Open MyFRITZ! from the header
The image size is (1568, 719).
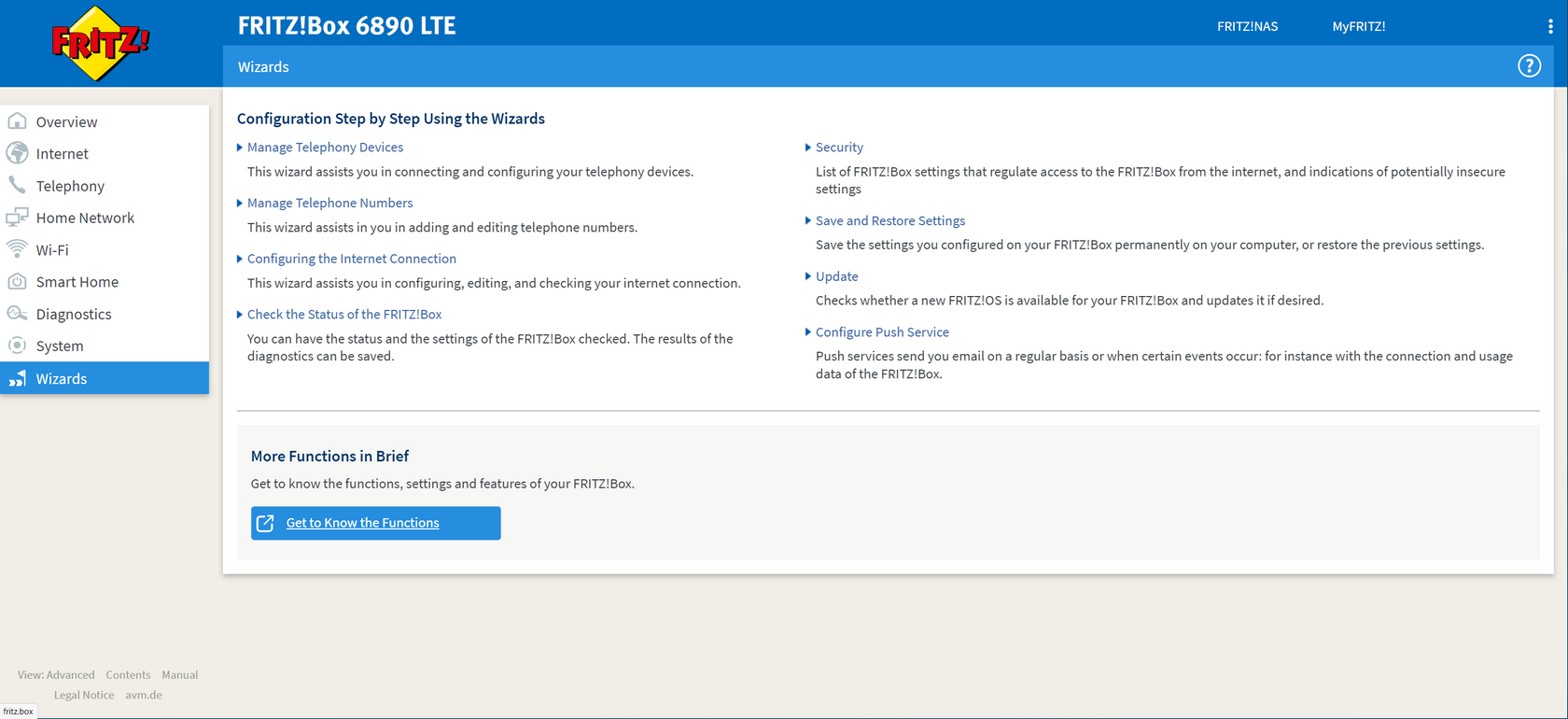(1358, 26)
